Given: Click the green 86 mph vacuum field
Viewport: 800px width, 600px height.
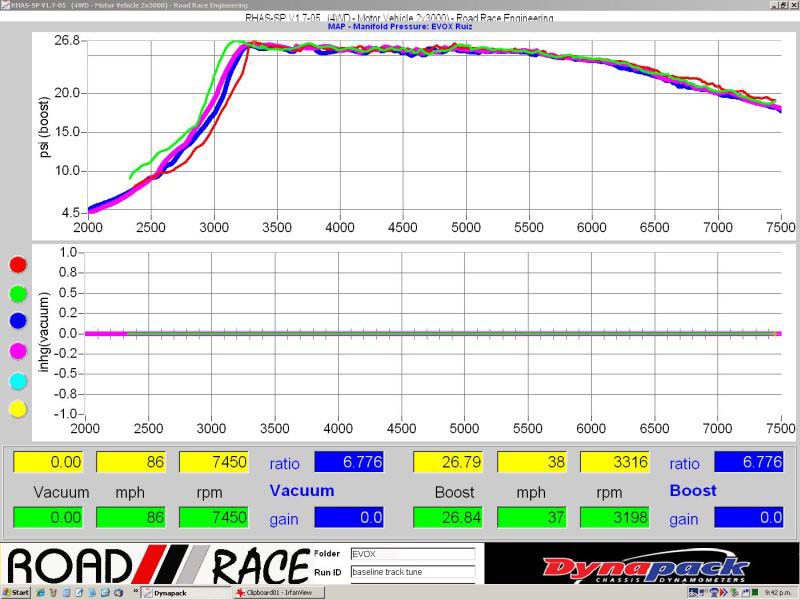Looking at the screenshot, I should pos(131,517).
